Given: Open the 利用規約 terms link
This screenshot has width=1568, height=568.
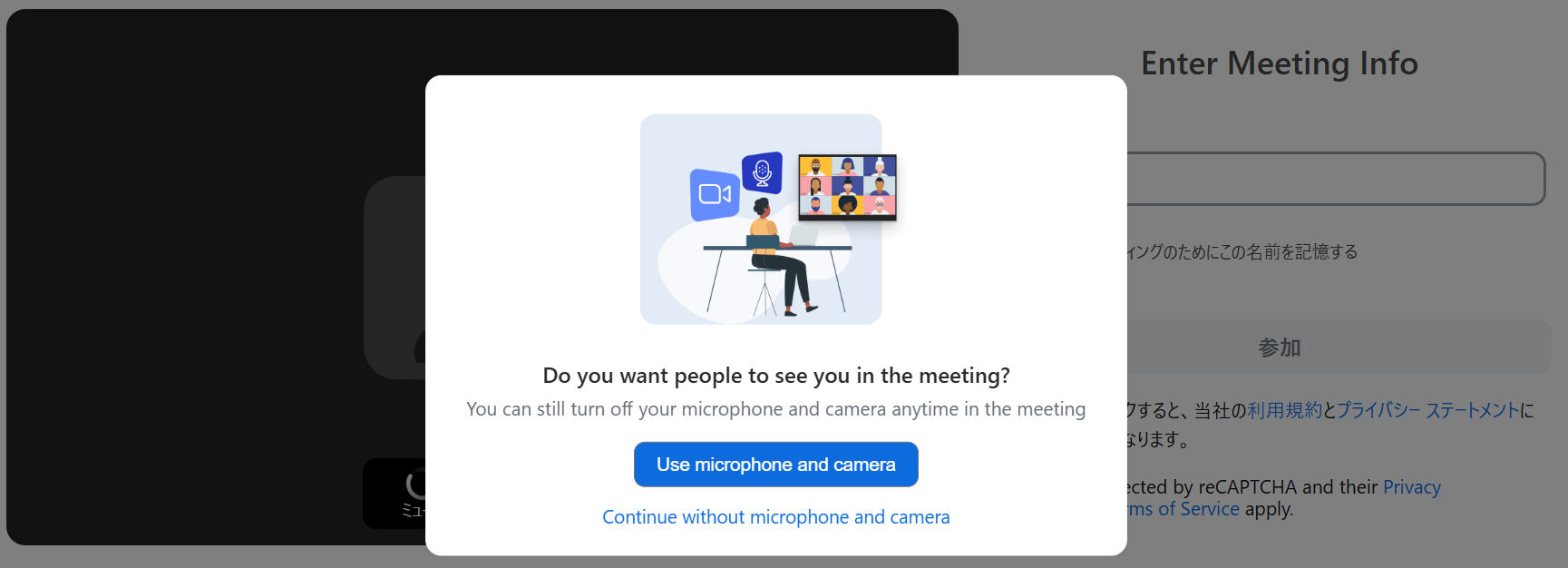Looking at the screenshot, I should [x=1284, y=410].
